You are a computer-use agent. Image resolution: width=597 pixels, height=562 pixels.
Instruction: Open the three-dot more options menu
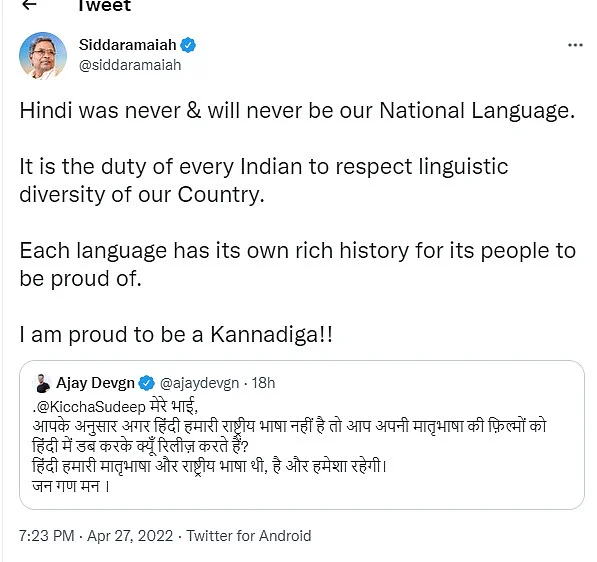coord(575,45)
